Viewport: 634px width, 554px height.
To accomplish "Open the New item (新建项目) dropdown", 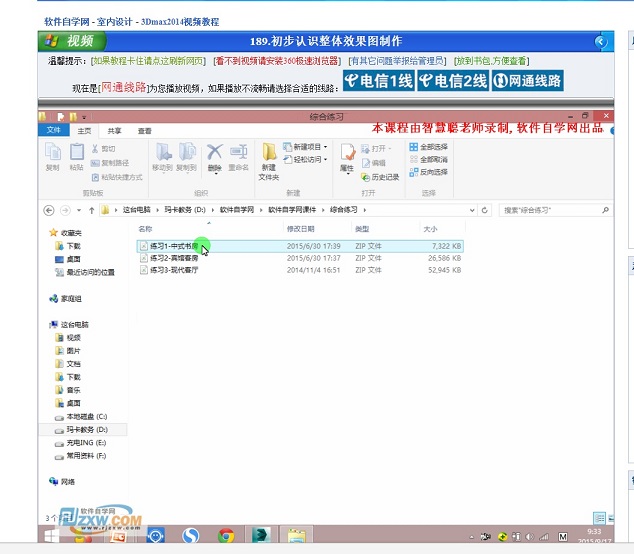I will pyautogui.click(x=305, y=146).
